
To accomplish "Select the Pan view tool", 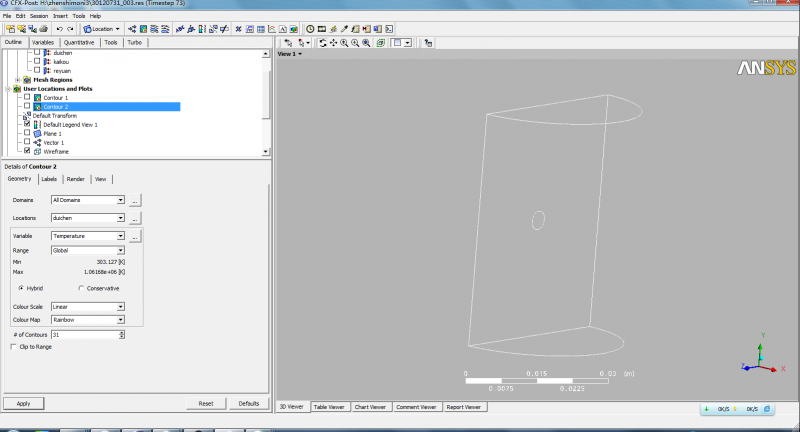I will click(333, 43).
